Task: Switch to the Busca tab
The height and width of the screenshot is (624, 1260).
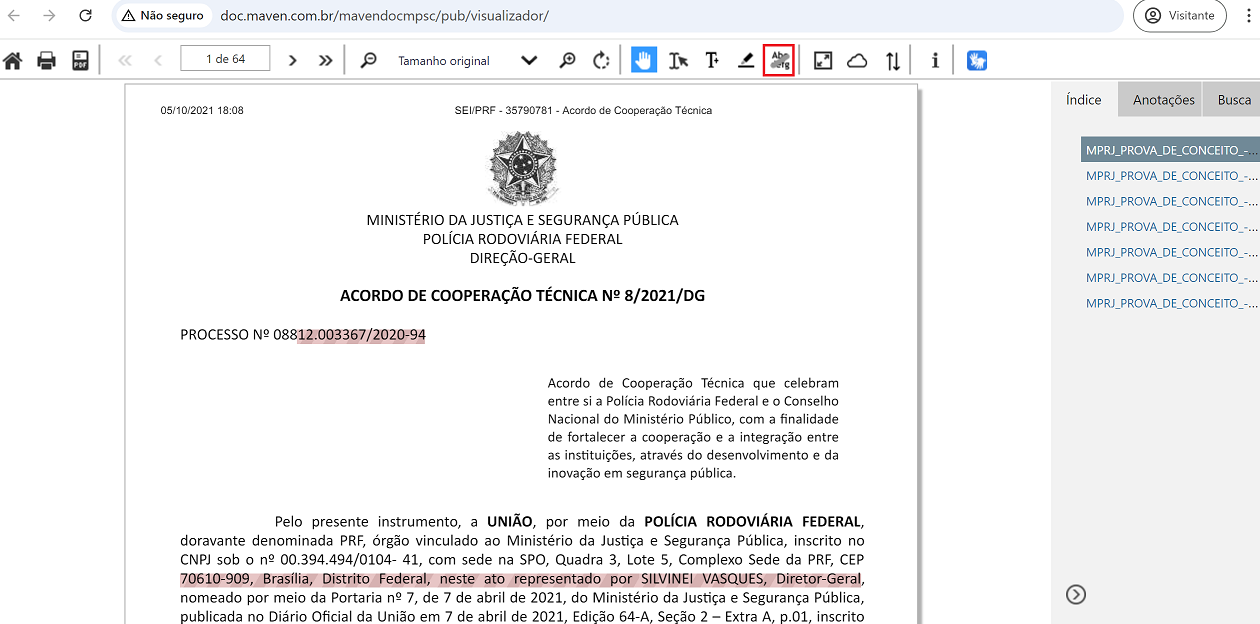Action: [1234, 99]
